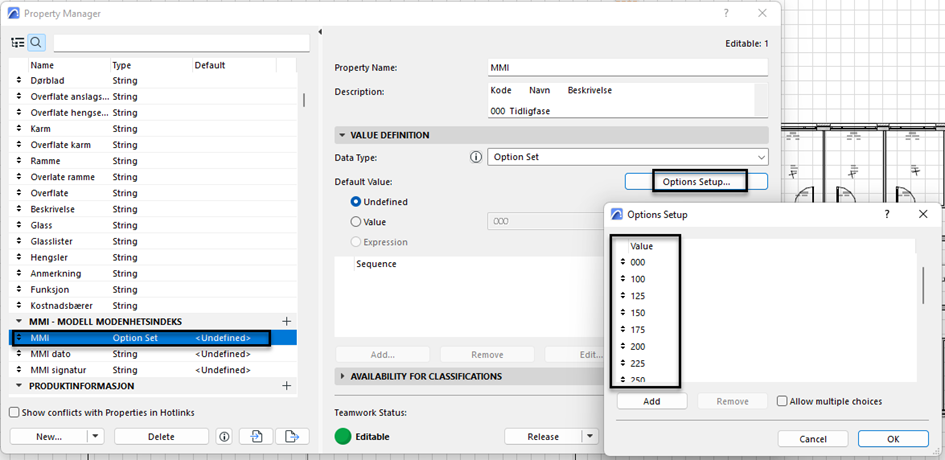945x460 pixels.
Task: Grab reorder handle of Dørblad row
Action: pos(18,80)
